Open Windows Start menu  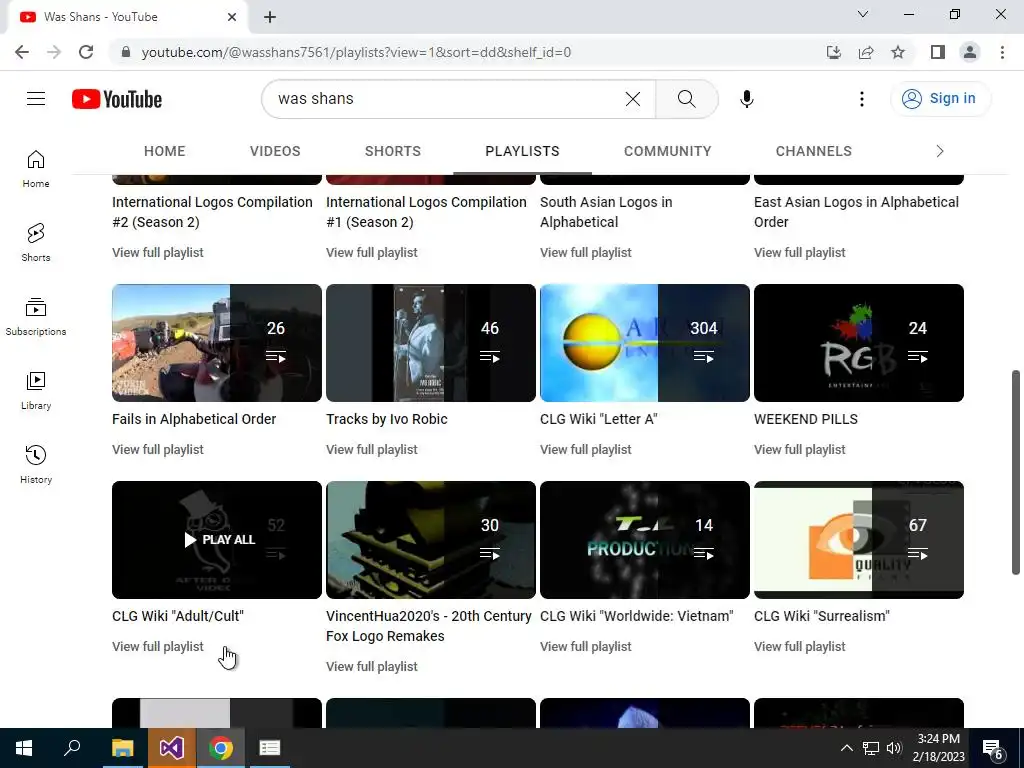24,748
